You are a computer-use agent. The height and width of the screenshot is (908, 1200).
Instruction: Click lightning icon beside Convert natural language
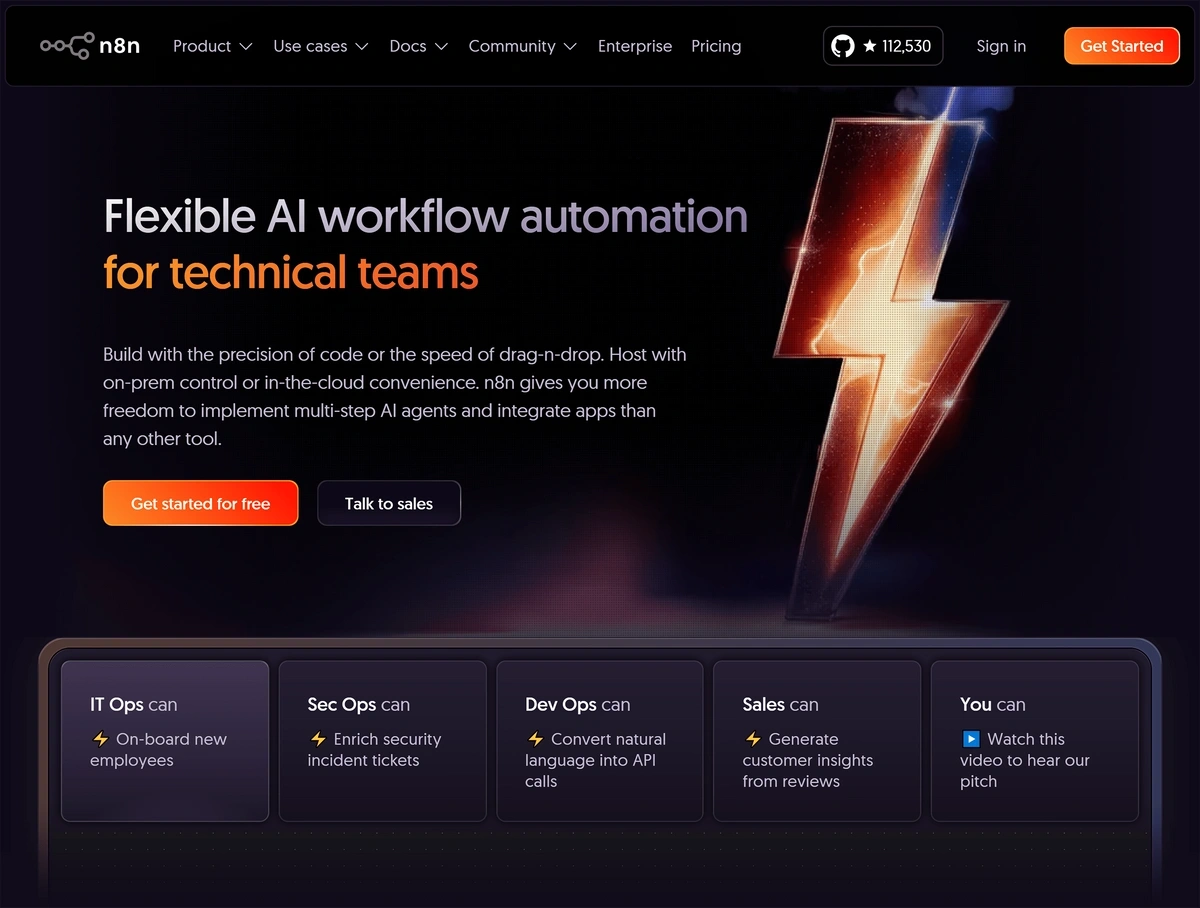535,739
